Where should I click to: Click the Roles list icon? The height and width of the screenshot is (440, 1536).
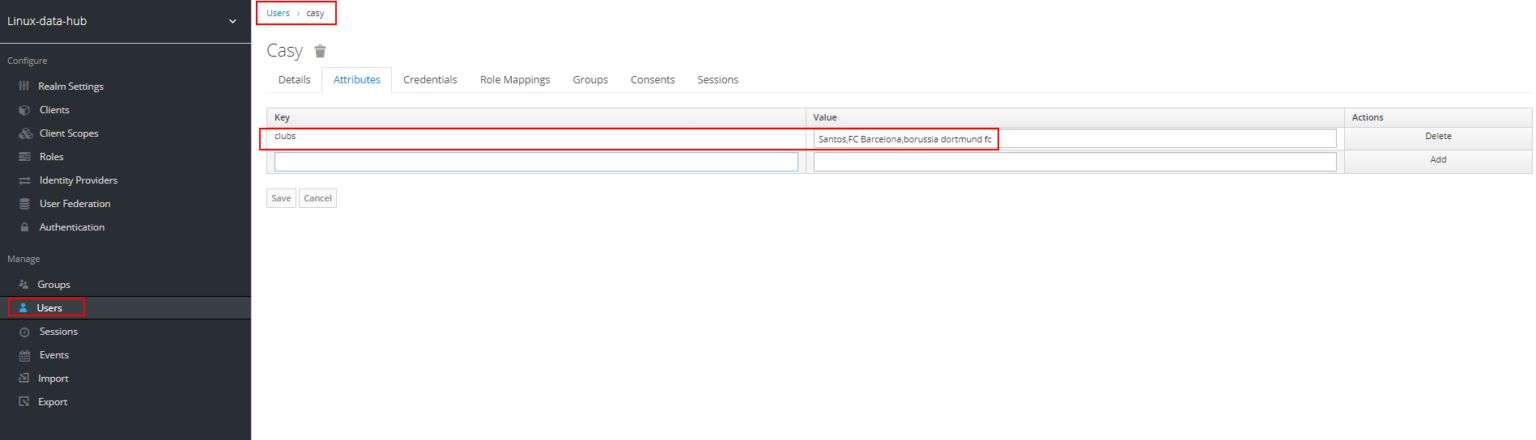25,157
